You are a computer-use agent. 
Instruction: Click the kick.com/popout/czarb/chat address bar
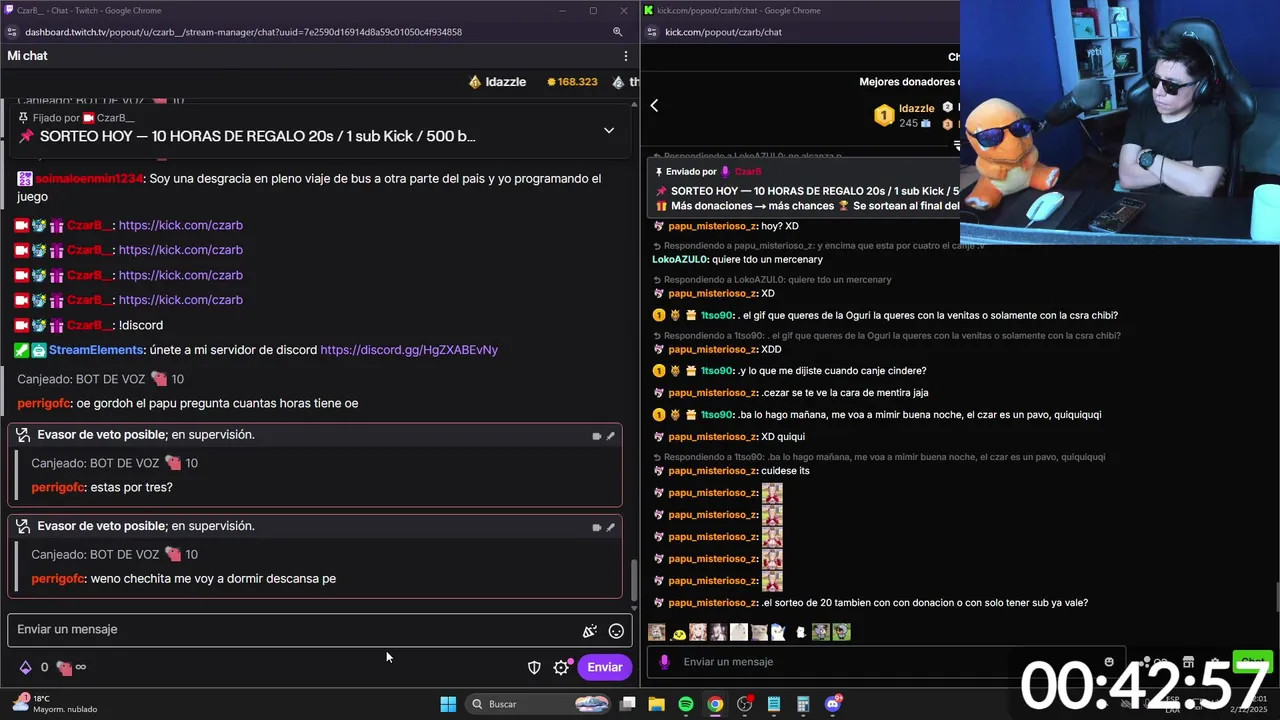[723, 32]
